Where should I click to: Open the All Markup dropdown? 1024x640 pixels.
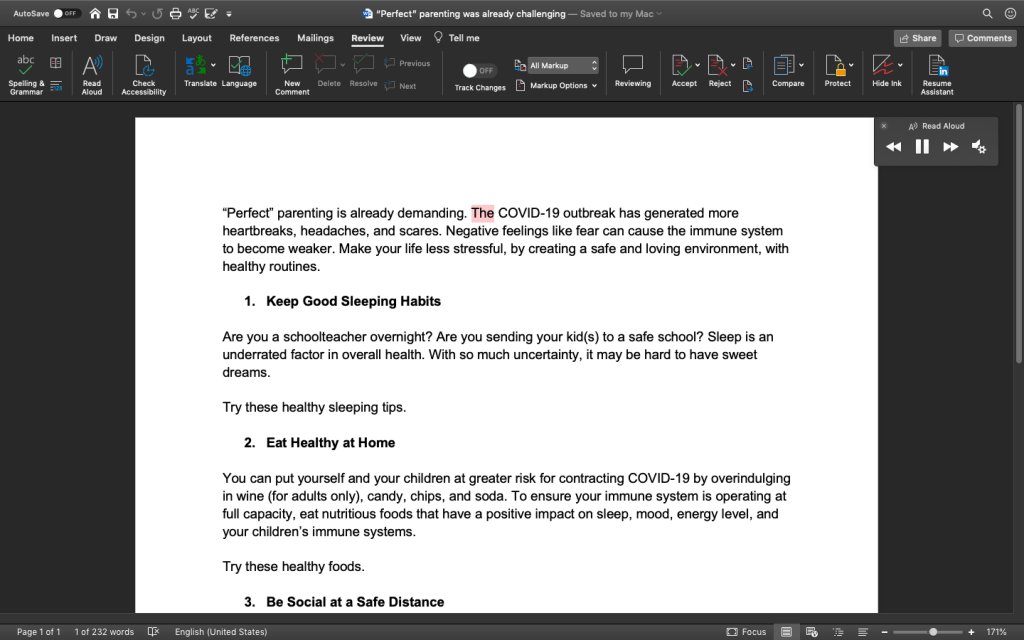coord(563,66)
